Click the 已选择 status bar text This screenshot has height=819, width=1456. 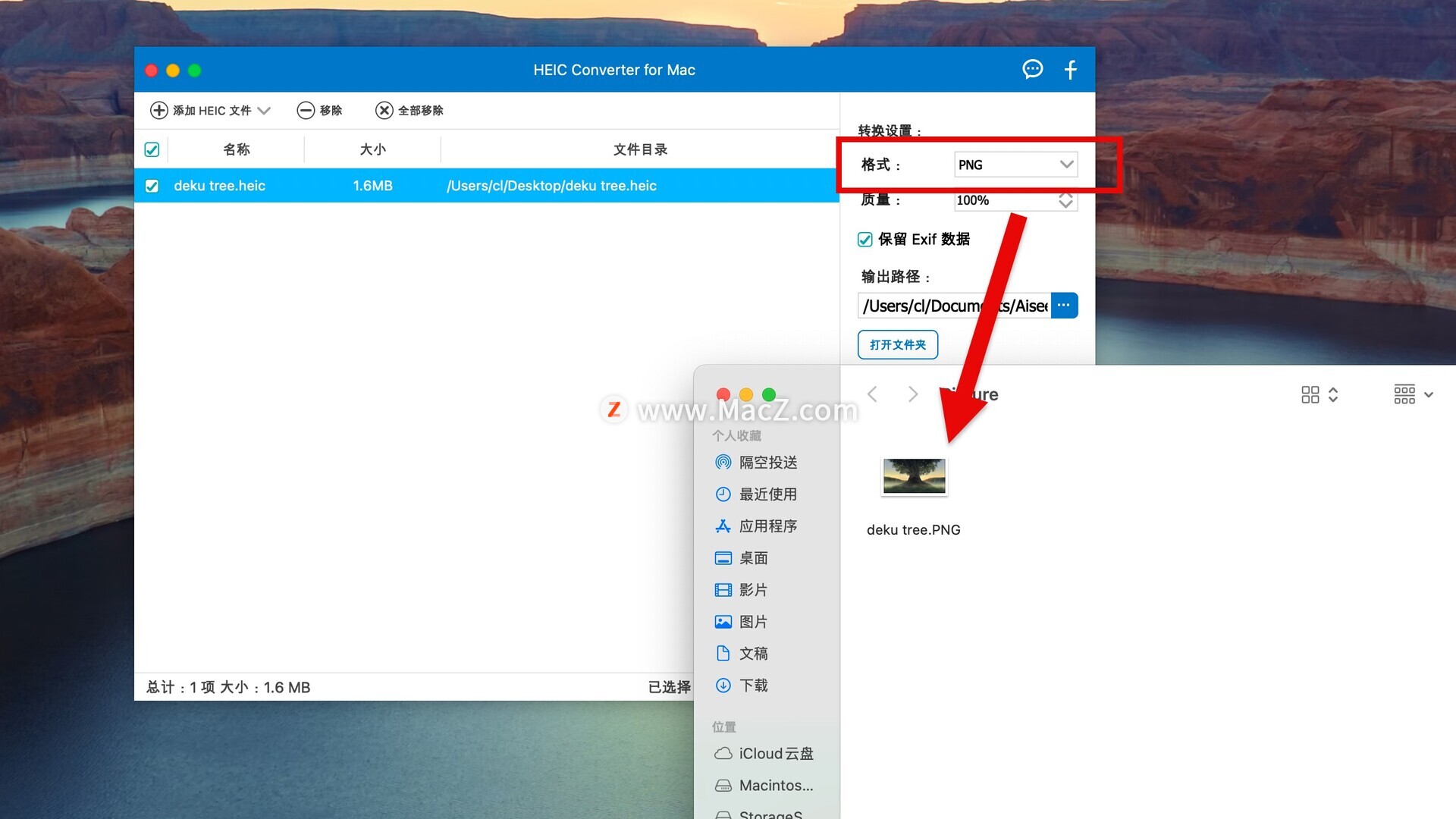point(669,688)
